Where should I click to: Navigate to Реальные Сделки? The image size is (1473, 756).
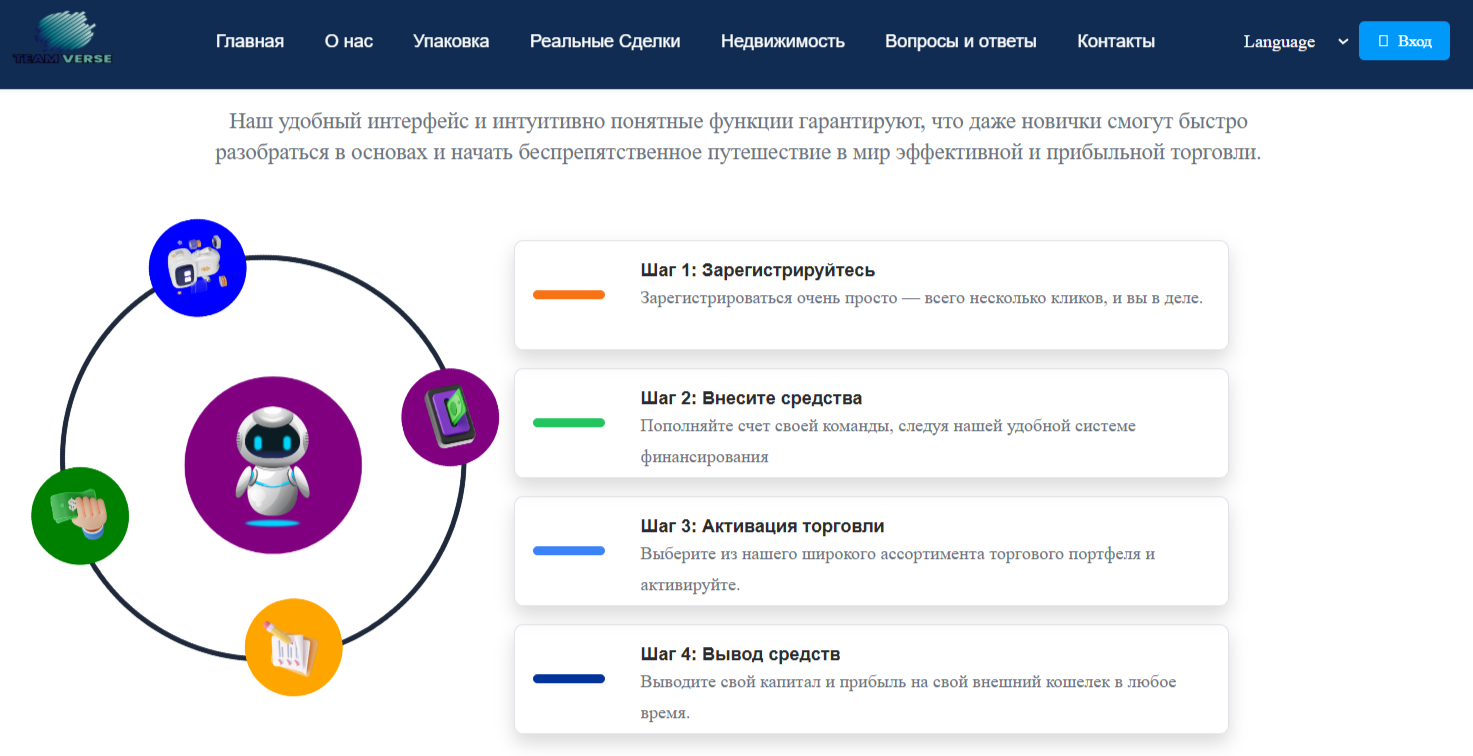(605, 41)
